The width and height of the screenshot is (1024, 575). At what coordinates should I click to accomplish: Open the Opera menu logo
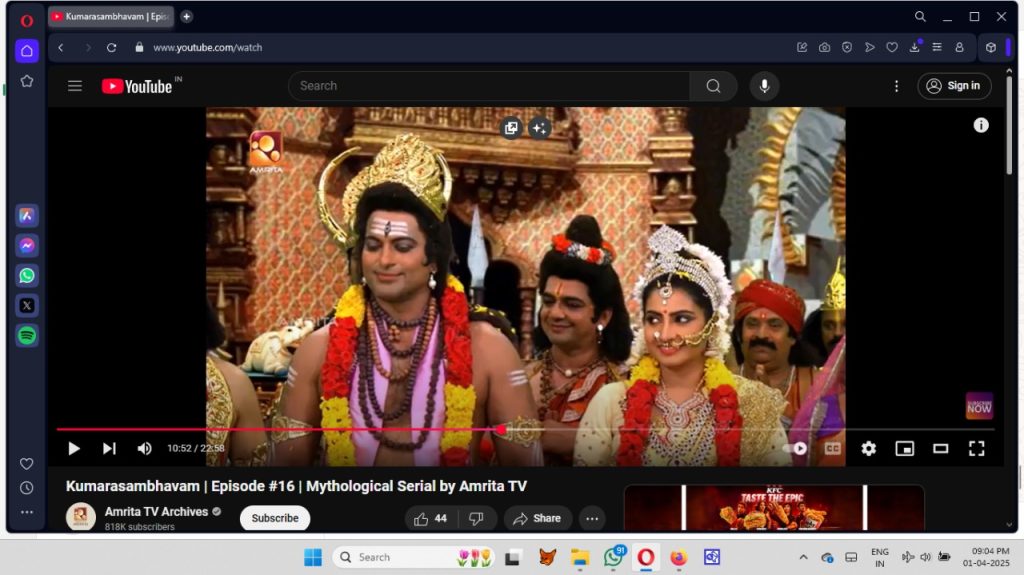click(27, 21)
